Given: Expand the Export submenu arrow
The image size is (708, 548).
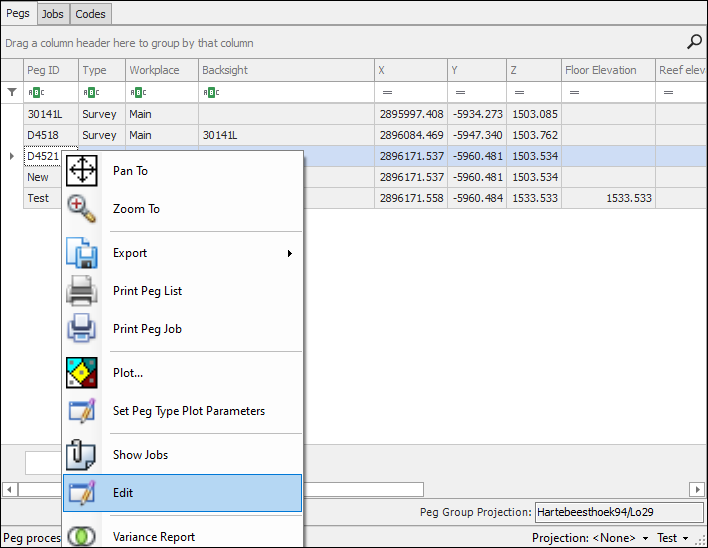Looking at the screenshot, I should [290, 254].
